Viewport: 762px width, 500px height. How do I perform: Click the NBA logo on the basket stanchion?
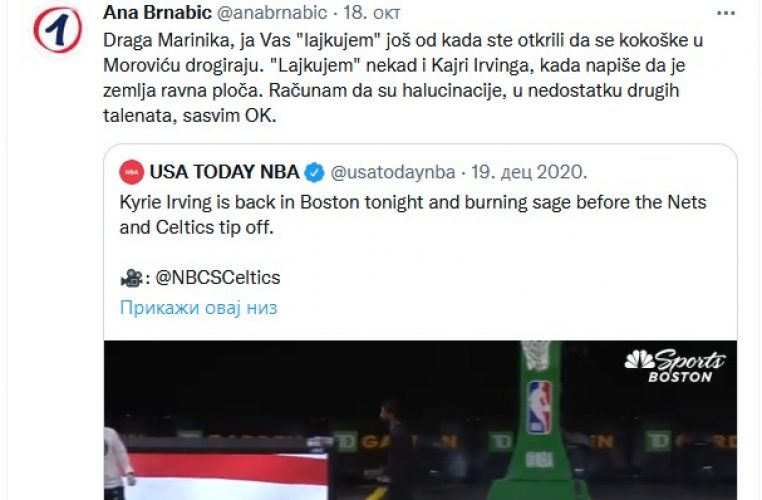pyautogui.click(x=539, y=408)
